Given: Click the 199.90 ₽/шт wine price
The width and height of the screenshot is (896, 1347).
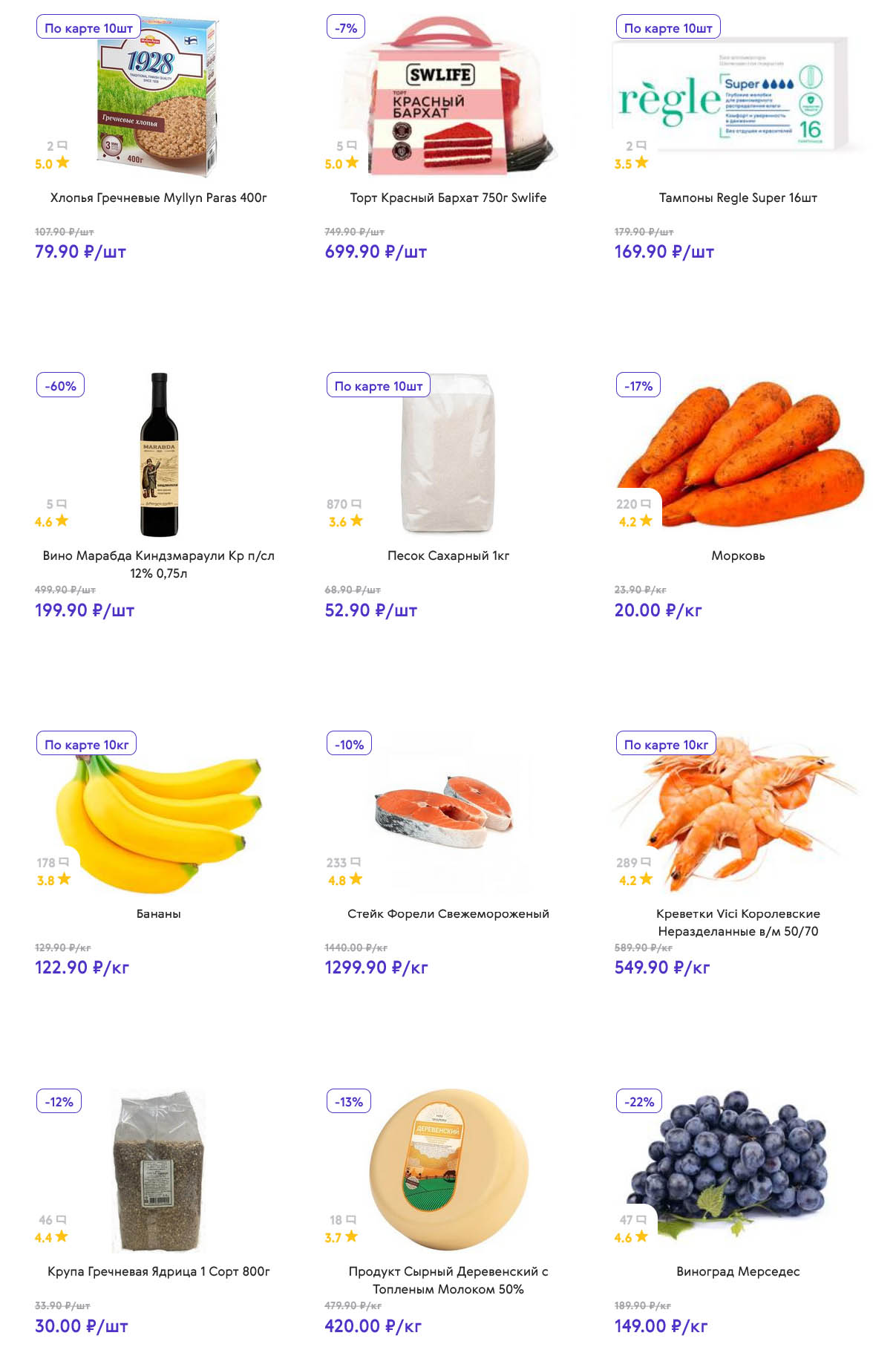Looking at the screenshot, I should 85,610.
